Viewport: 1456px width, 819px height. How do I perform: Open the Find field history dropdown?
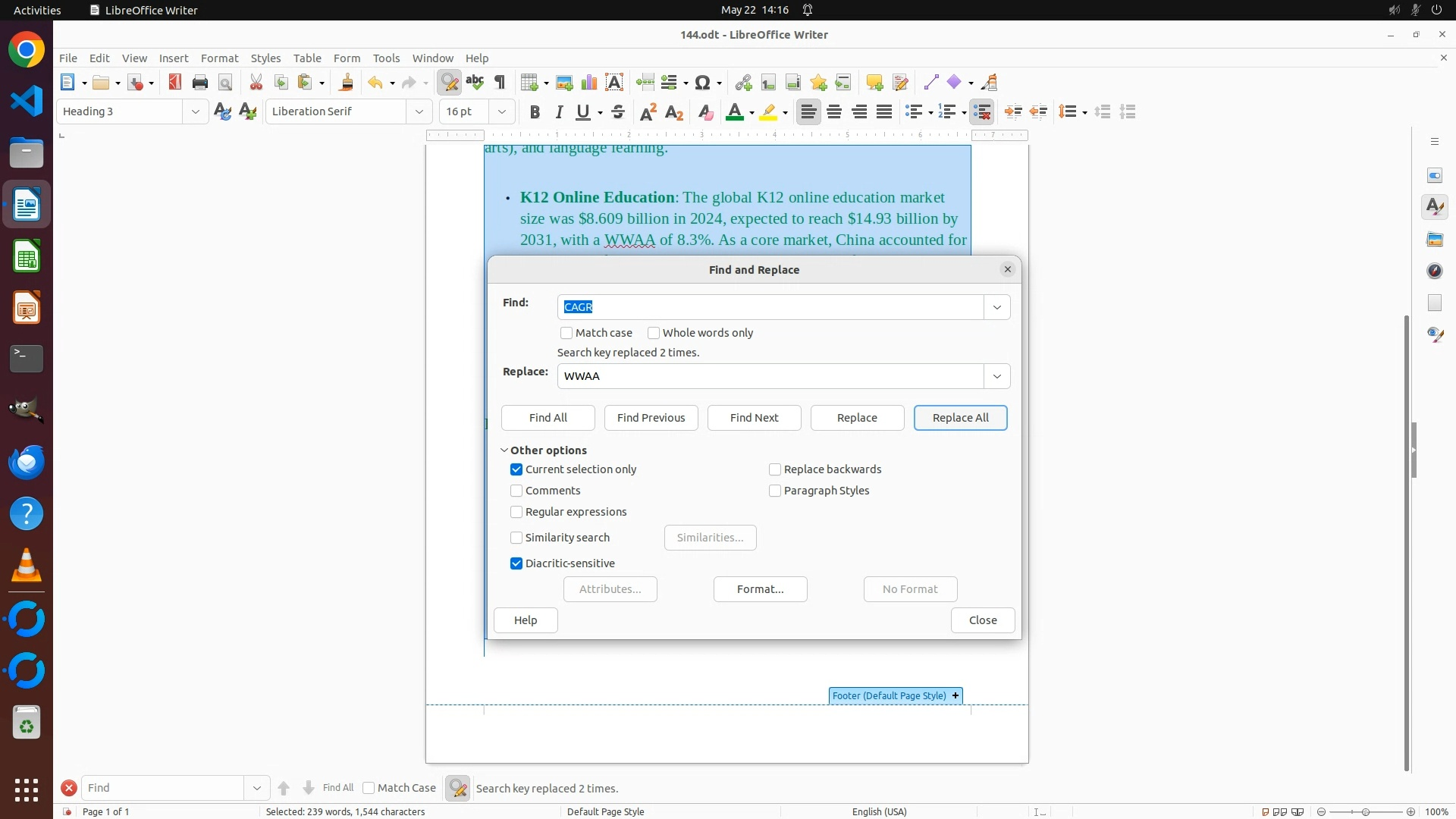[996, 307]
